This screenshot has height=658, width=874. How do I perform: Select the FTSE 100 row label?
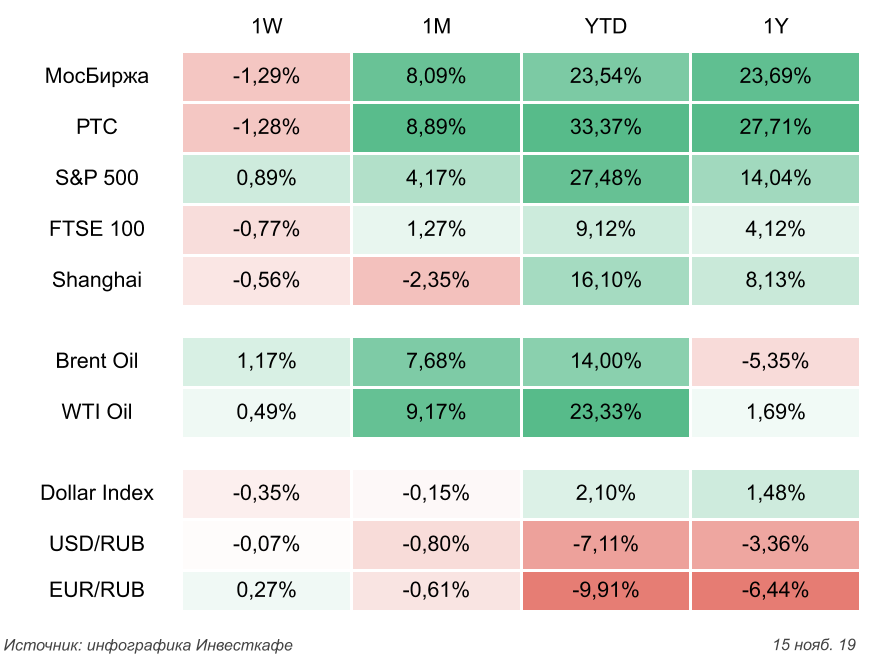99,229
